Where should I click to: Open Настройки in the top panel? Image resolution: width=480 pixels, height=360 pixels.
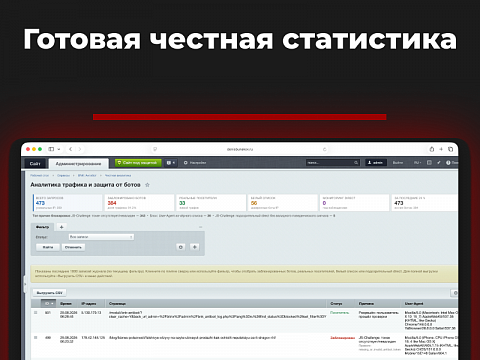point(195,163)
